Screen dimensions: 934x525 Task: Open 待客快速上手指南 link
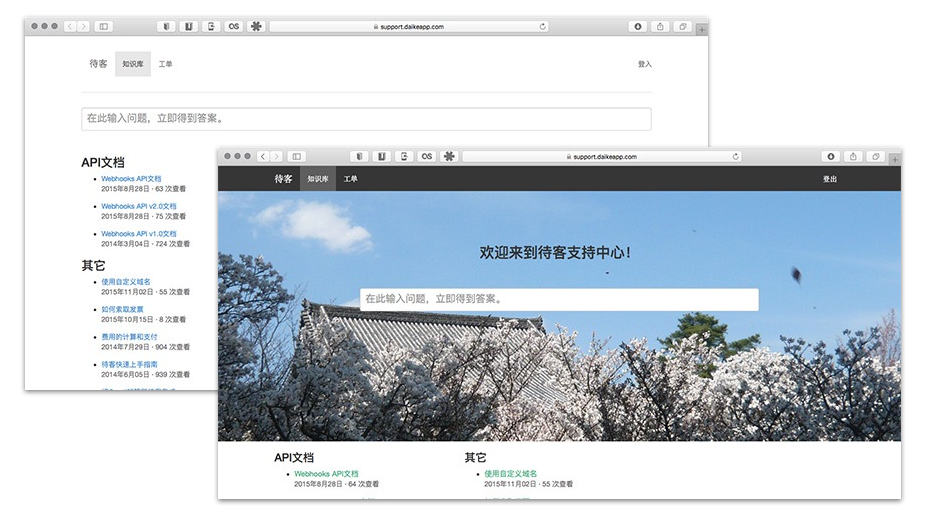[129, 364]
